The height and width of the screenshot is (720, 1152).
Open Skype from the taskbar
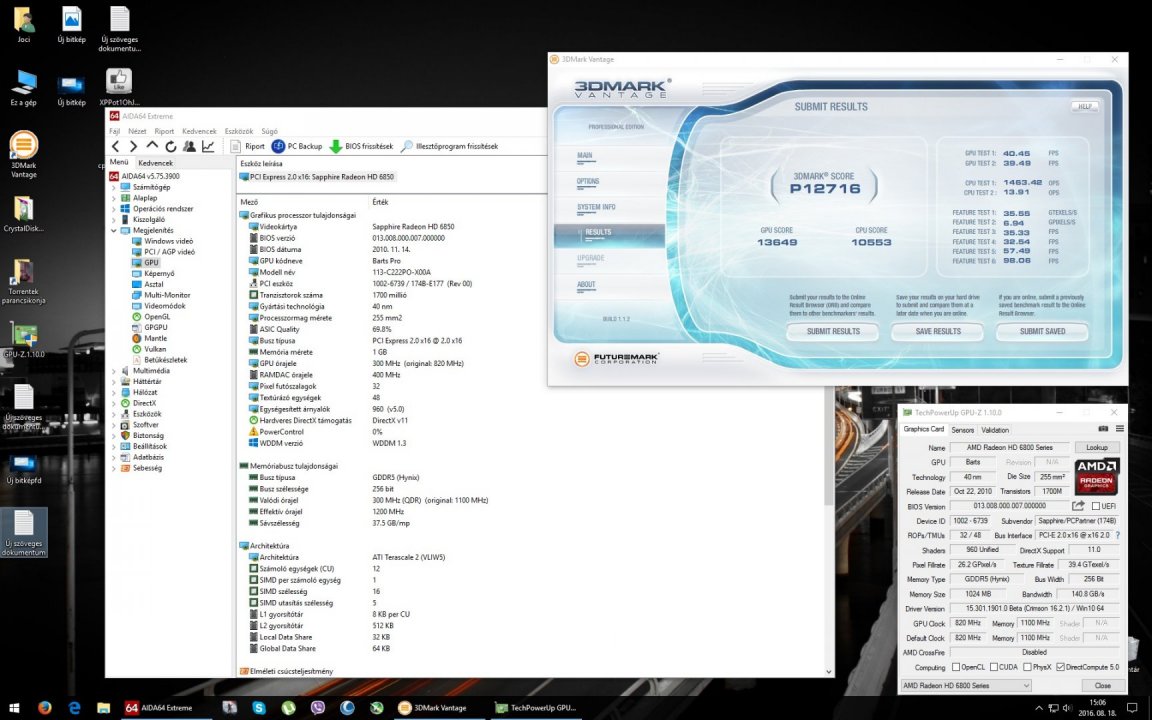(x=259, y=708)
